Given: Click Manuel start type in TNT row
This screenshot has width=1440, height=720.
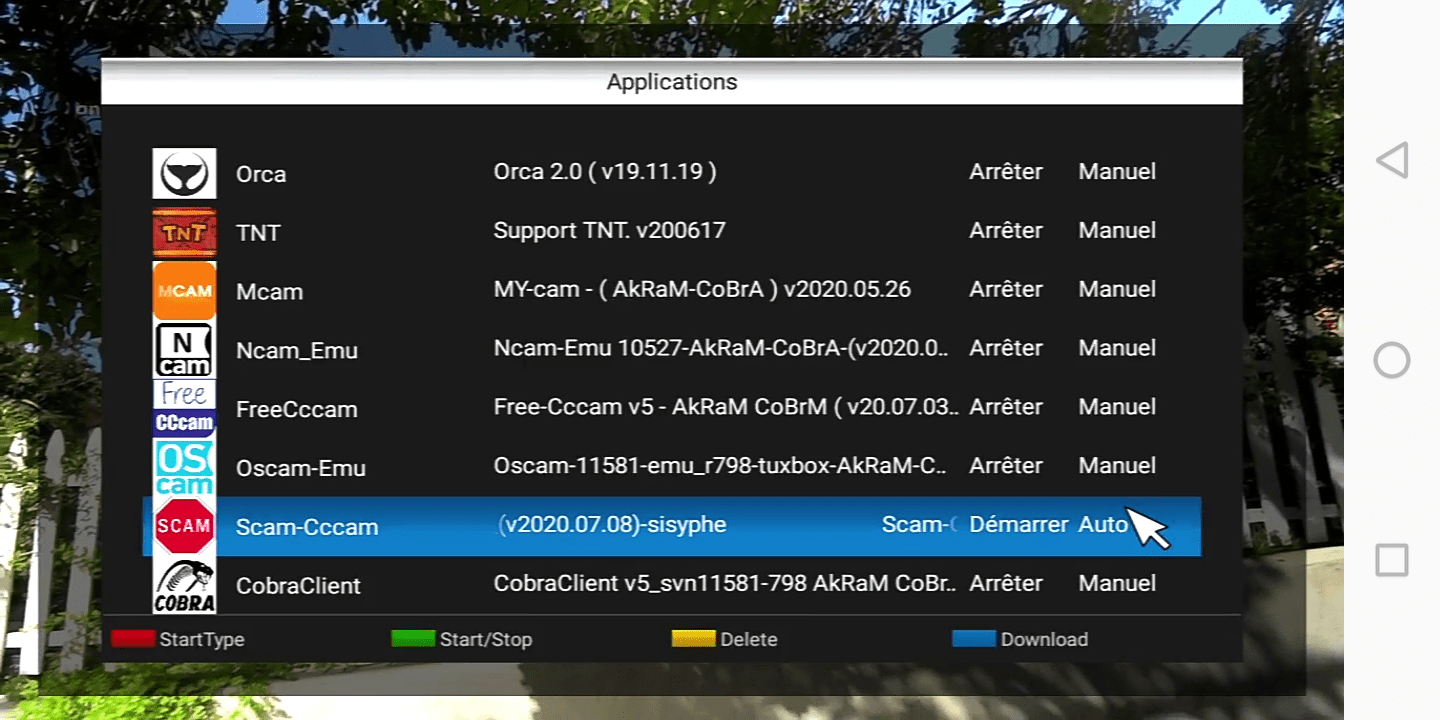Looking at the screenshot, I should pyautogui.click(x=1117, y=231).
